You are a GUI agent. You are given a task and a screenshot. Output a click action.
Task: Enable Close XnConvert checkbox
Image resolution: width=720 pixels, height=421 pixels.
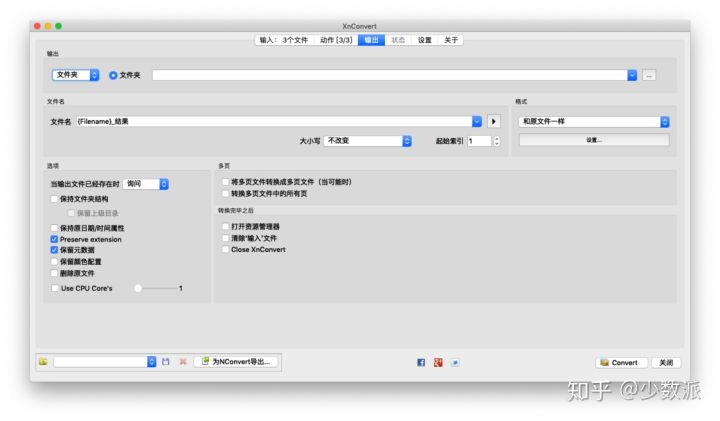tap(225, 249)
